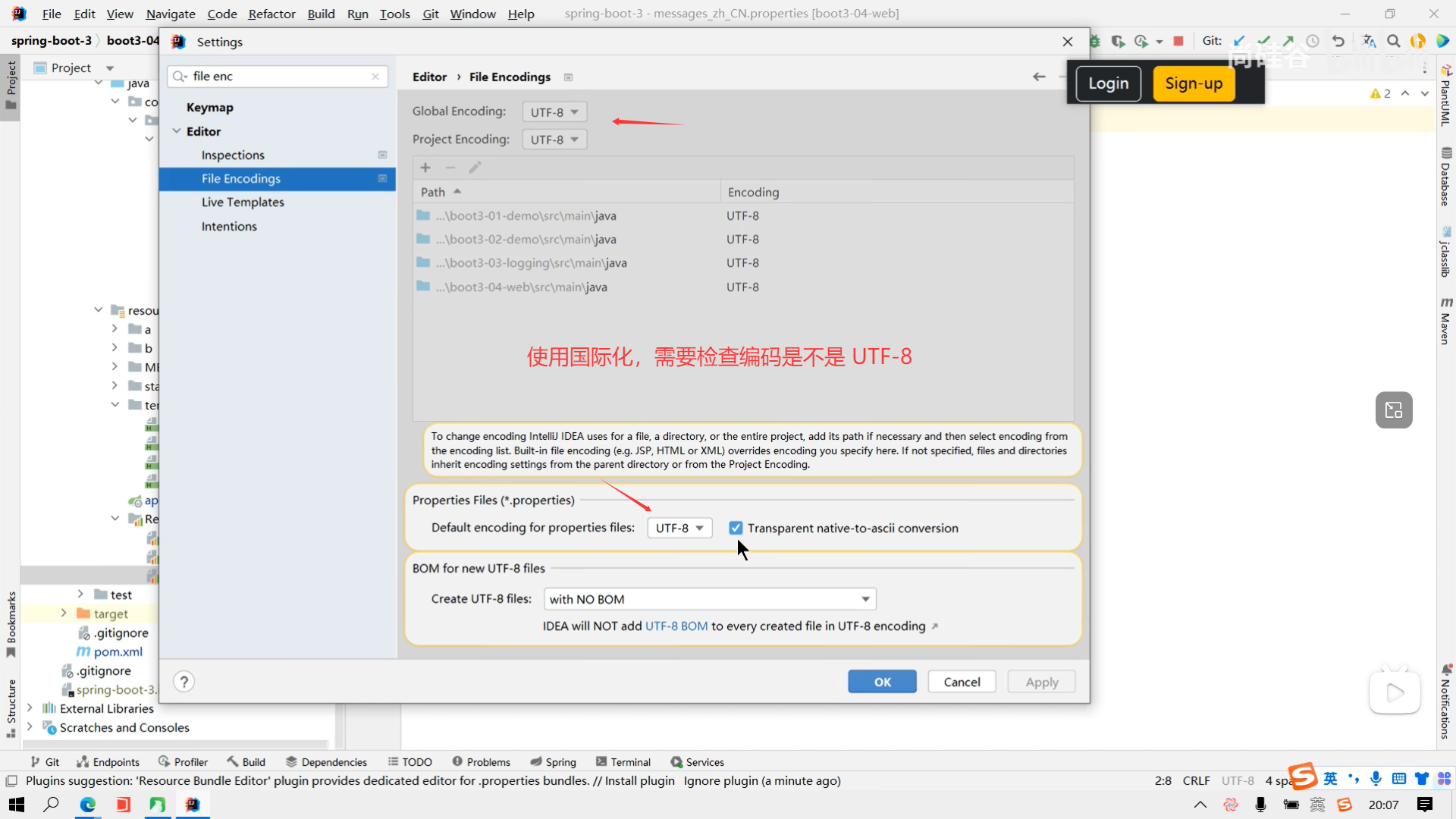Click the red stop run icon
This screenshot has height=819, width=1456.
1178,41
